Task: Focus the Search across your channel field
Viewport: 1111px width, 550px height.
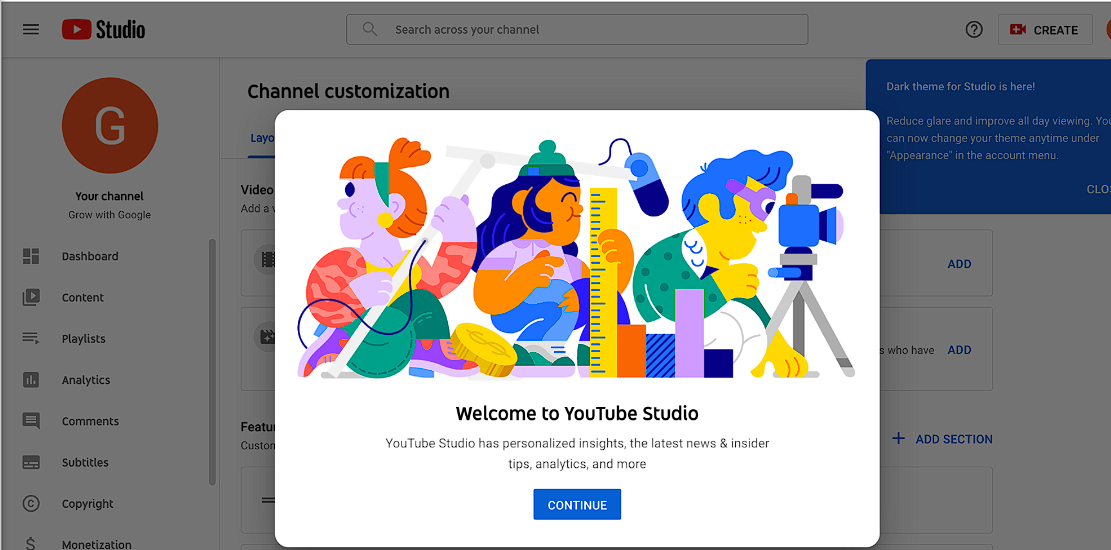Action: coord(577,30)
